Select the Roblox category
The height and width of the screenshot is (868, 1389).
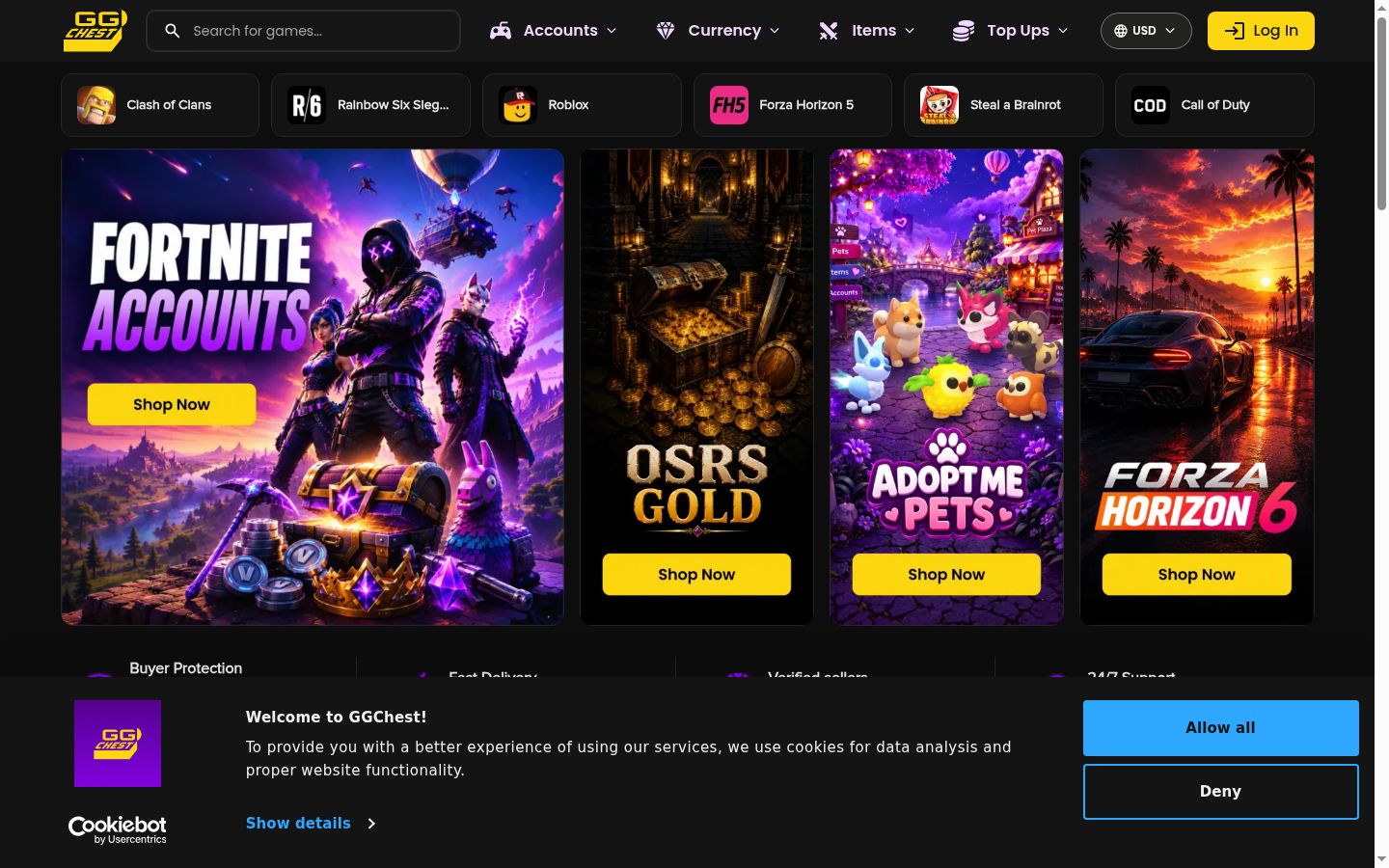(582, 105)
